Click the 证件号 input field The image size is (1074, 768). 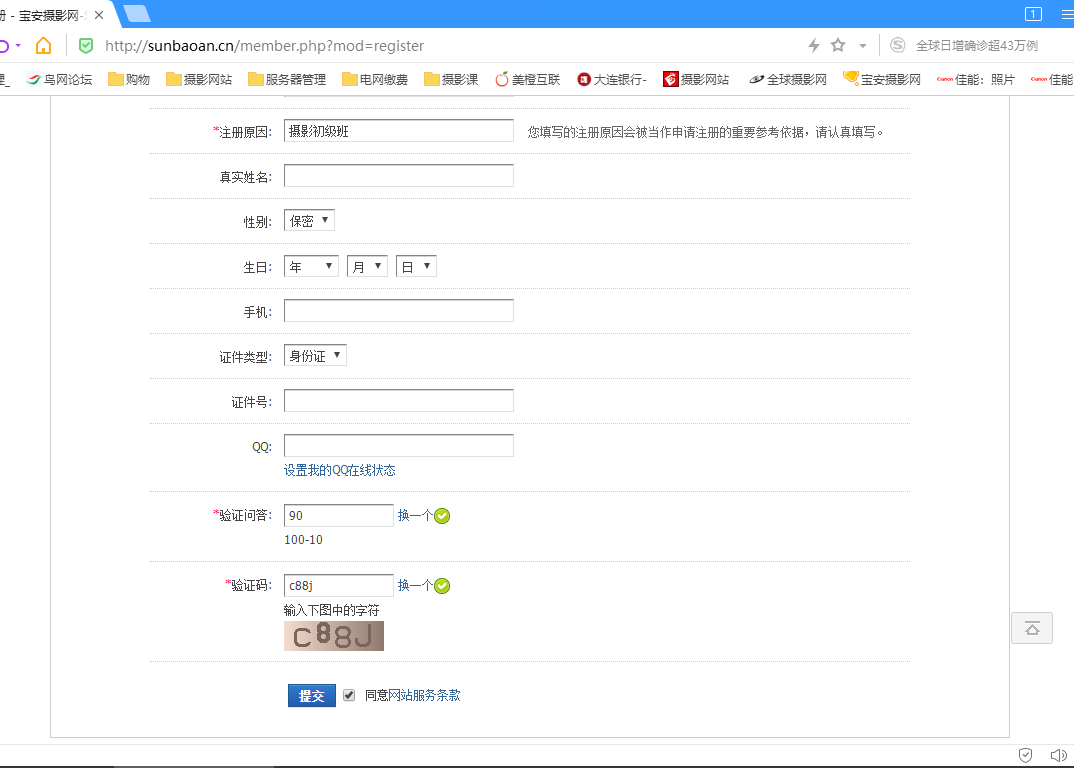click(399, 401)
